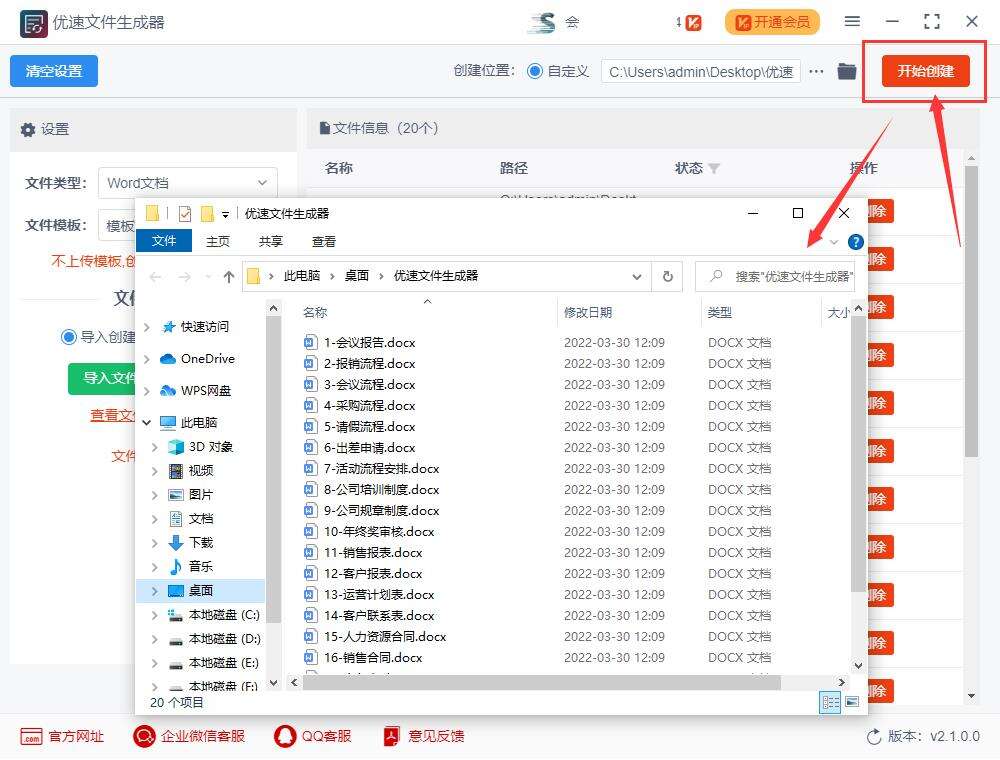Click the 3-会议流程.docx file icon
The image size is (1000, 760).
pyautogui.click(x=310, y=384)
